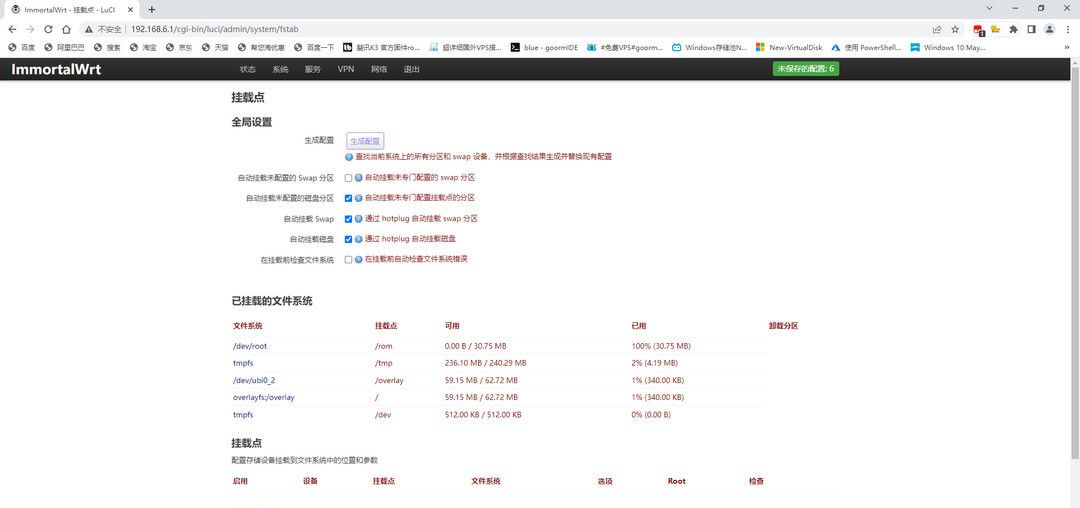Open the Windows存储池 bookmark
Screen dimensions: 1080x508
(x=710, y=47)
